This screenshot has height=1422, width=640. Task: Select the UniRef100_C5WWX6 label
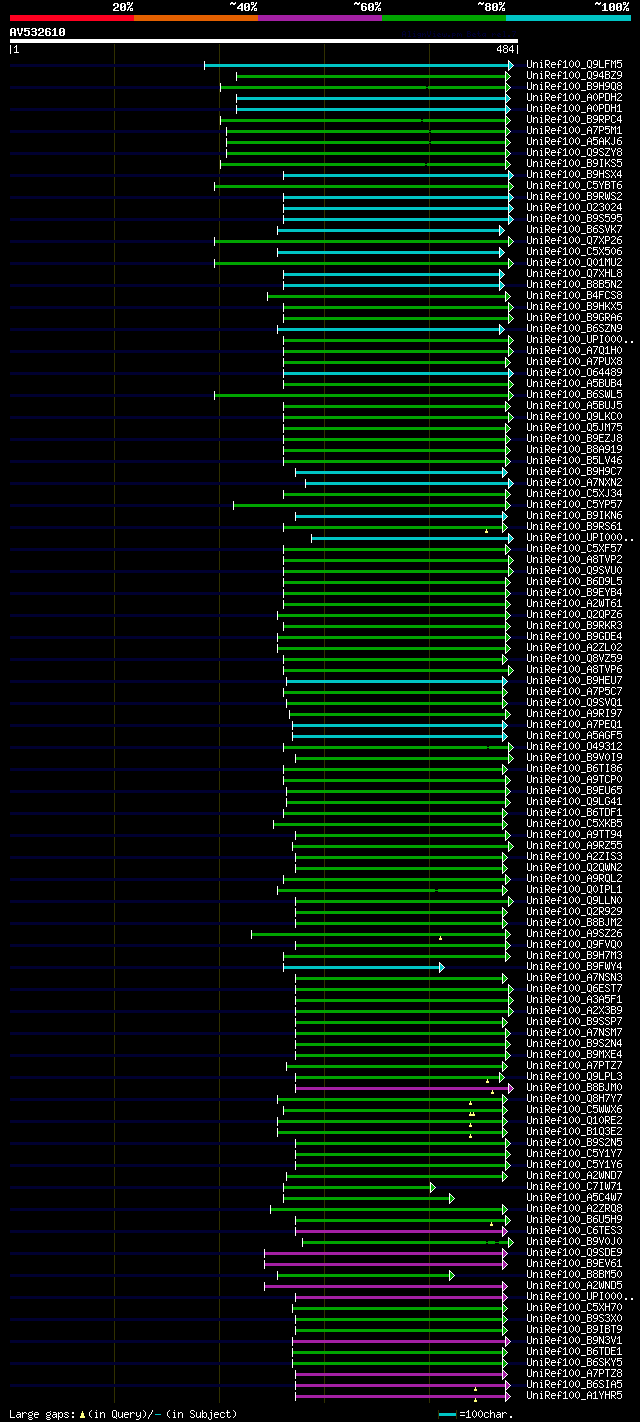coord(574,1110)
